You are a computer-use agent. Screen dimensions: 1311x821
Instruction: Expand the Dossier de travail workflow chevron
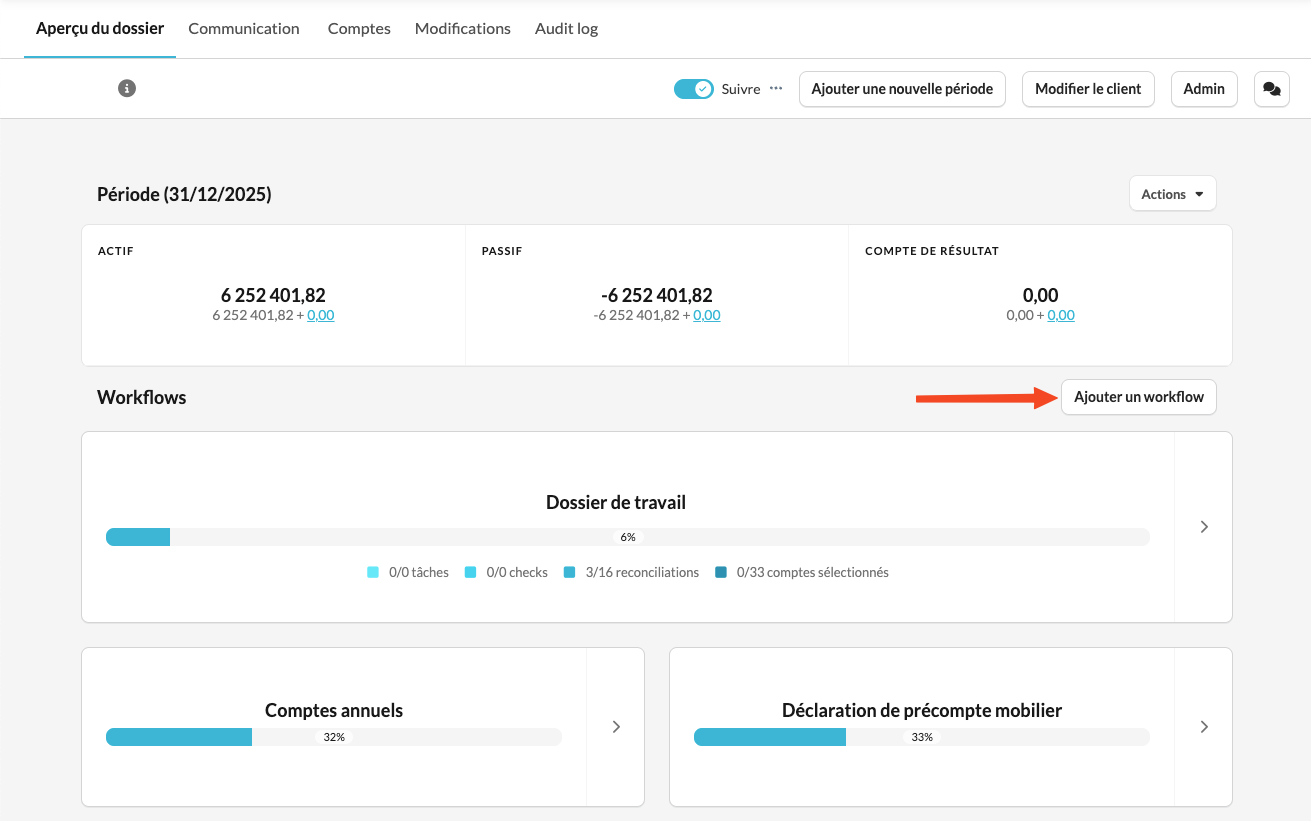pos(1204,527)
